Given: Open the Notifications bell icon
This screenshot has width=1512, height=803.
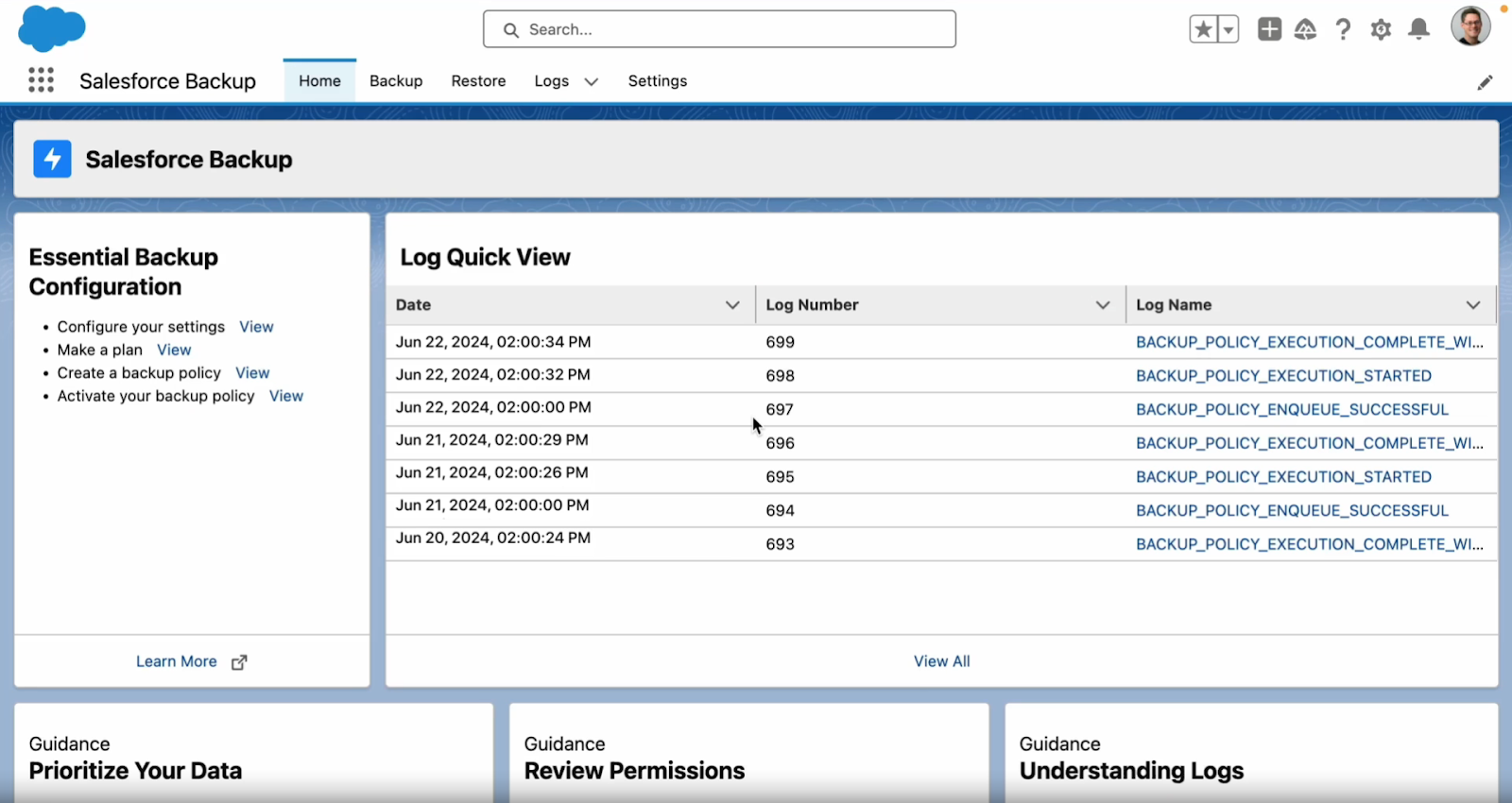Looking at the screenshot, I should click(1418, 29).
